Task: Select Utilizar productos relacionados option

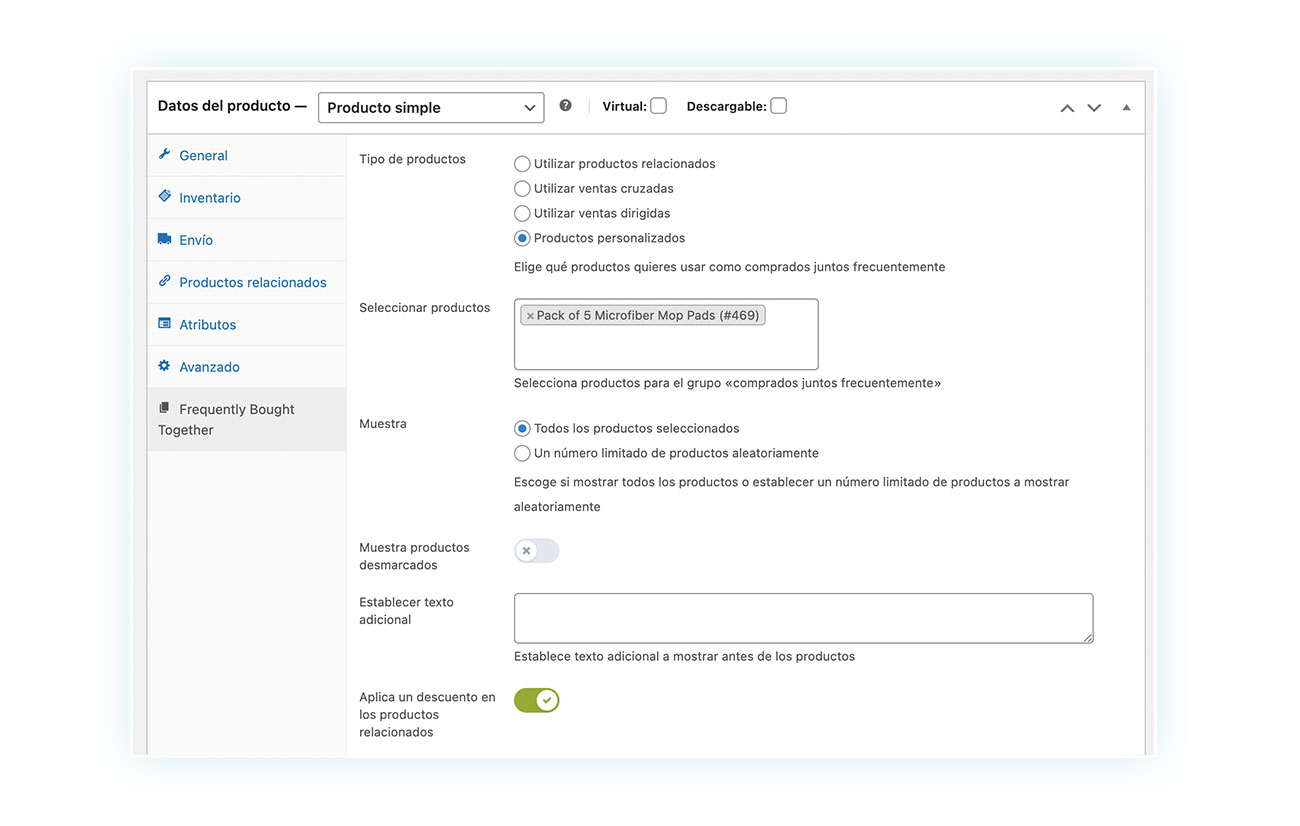Action: (x=522, y=163)
